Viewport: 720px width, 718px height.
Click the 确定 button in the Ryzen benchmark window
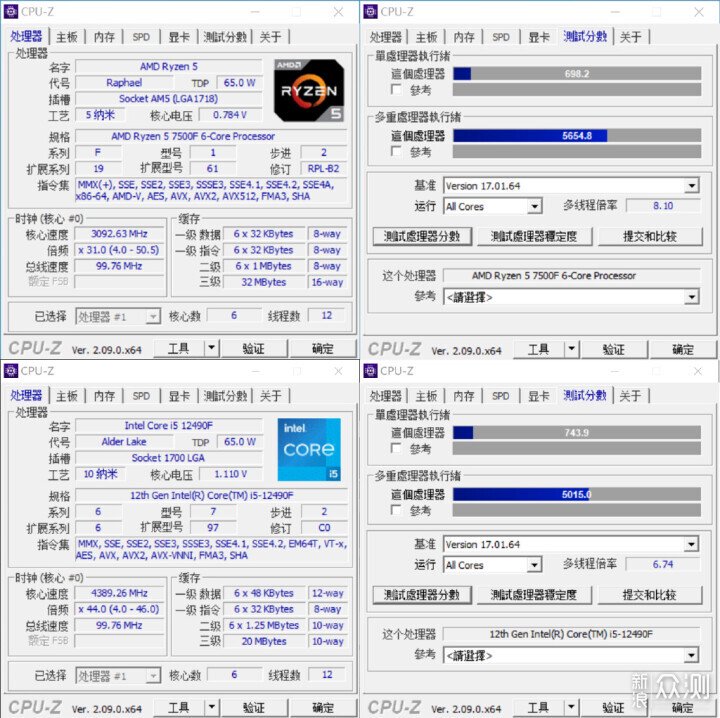point(683,349)
